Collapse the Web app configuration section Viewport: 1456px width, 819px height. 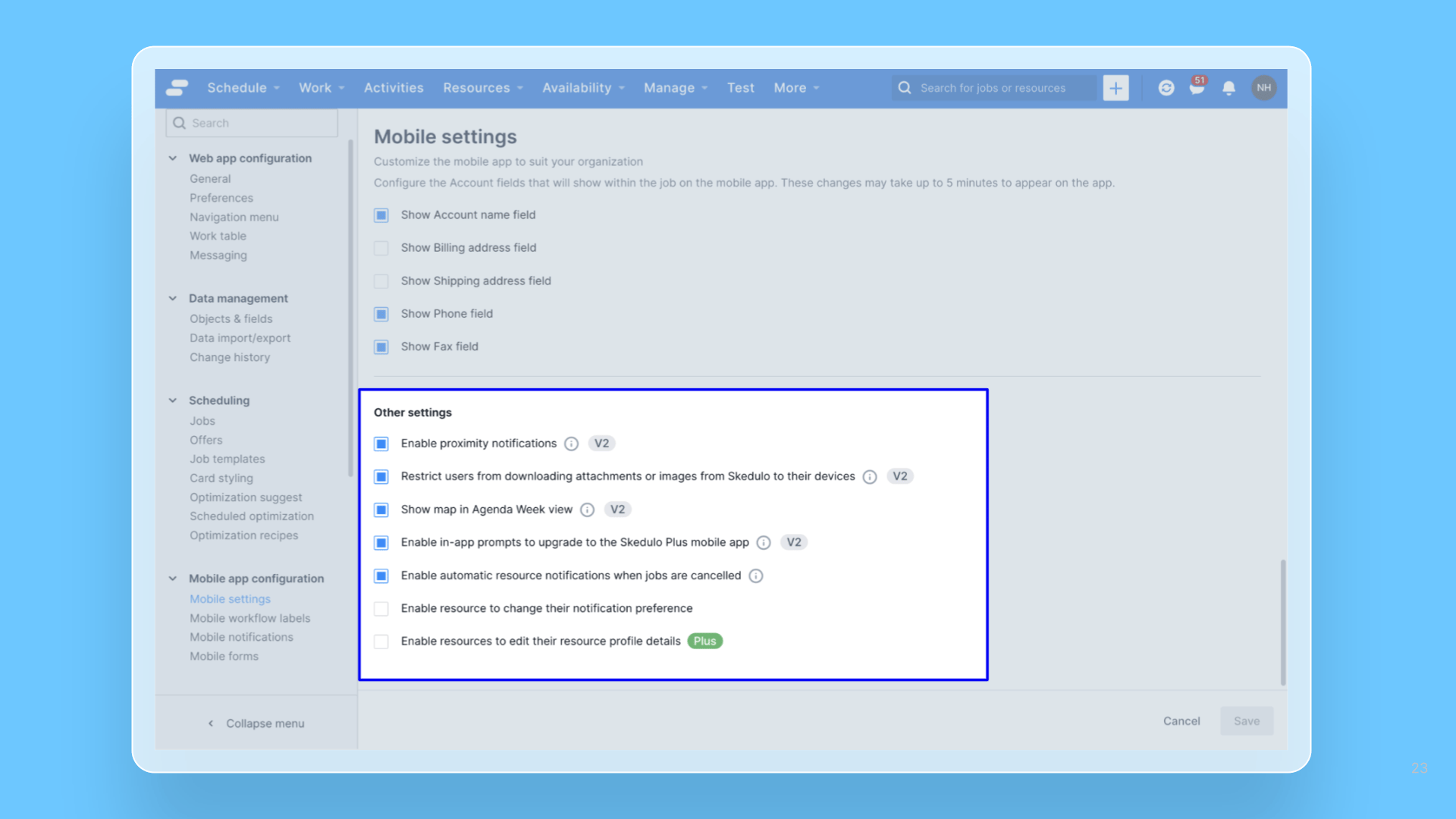point(173,158)
